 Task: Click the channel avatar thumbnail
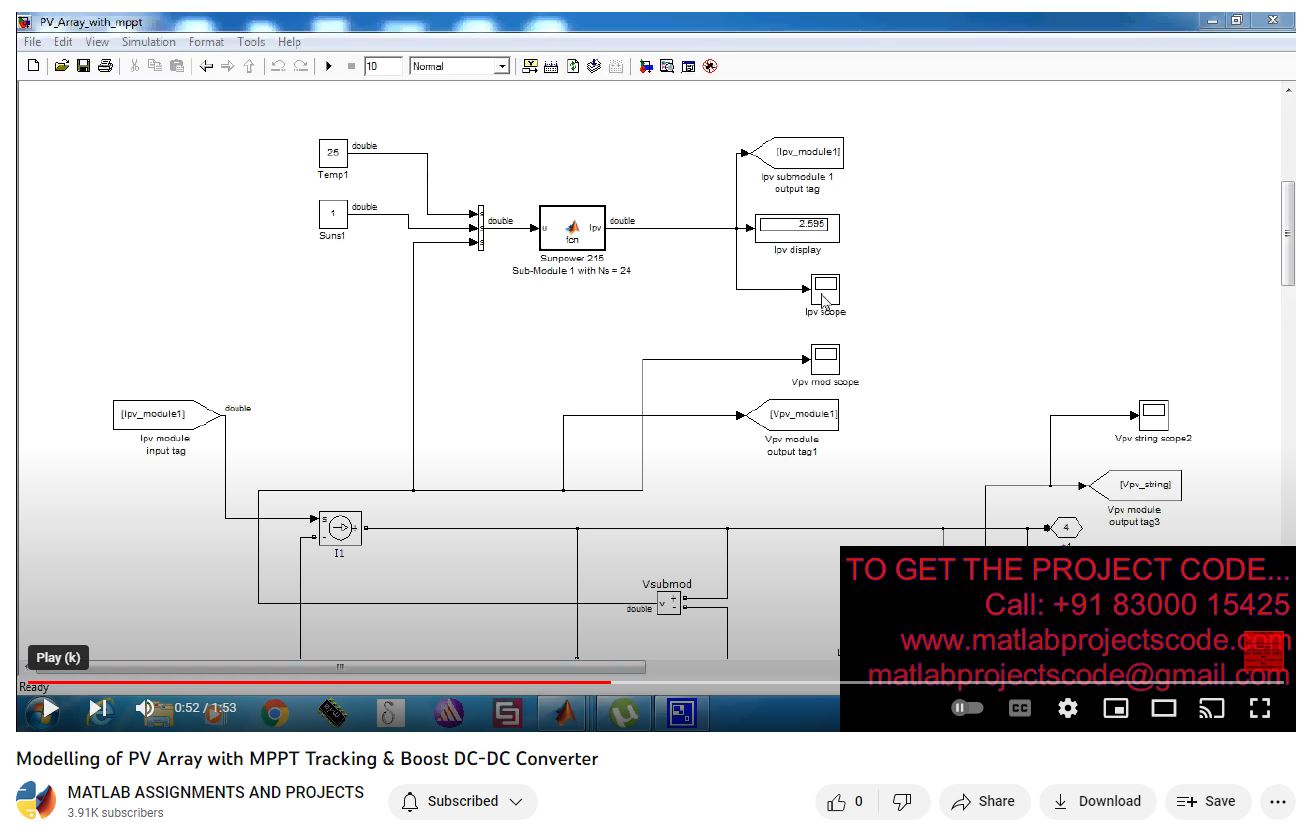(36, 801)
